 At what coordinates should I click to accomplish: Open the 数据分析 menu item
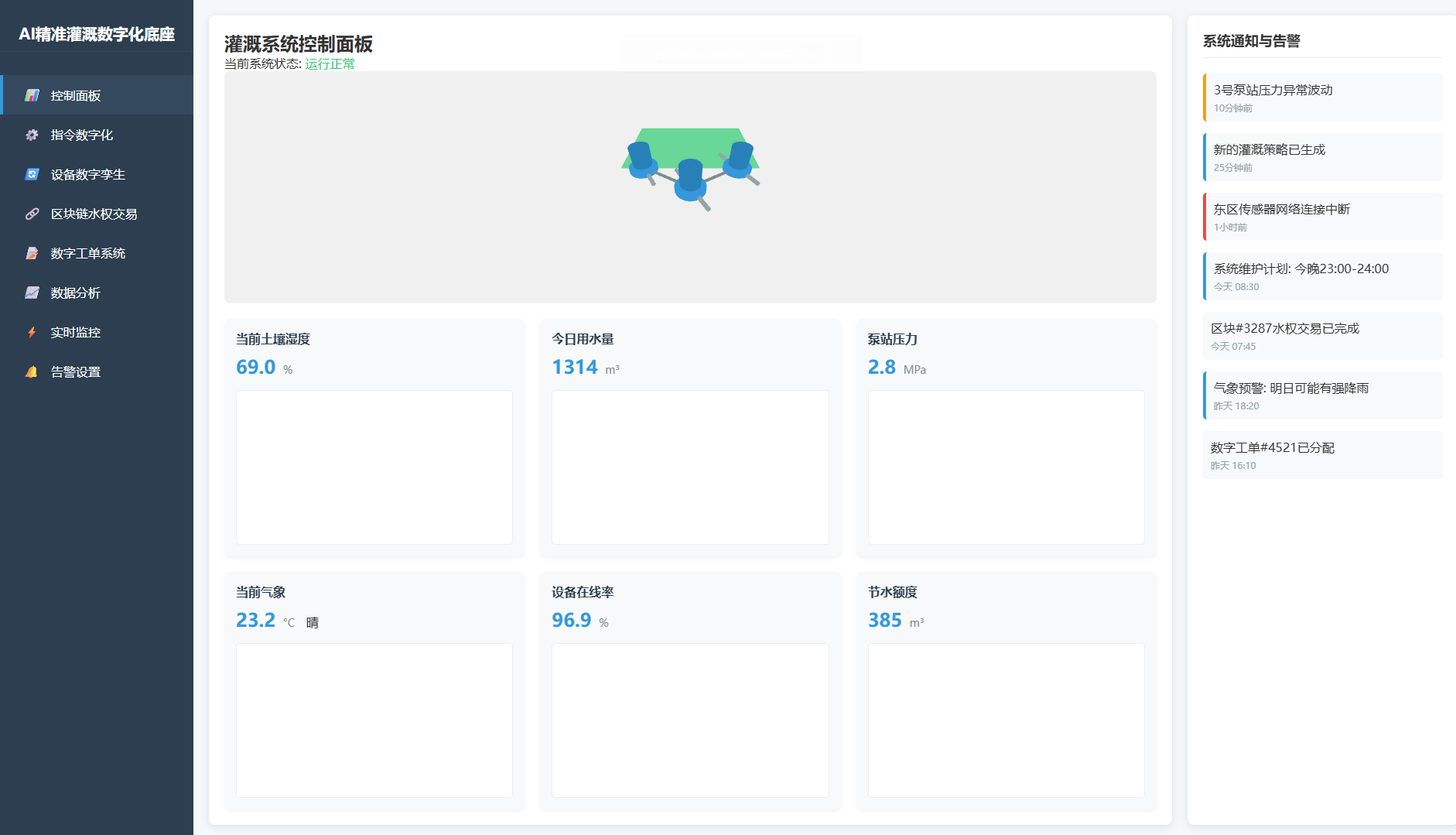tap(76, 293)
